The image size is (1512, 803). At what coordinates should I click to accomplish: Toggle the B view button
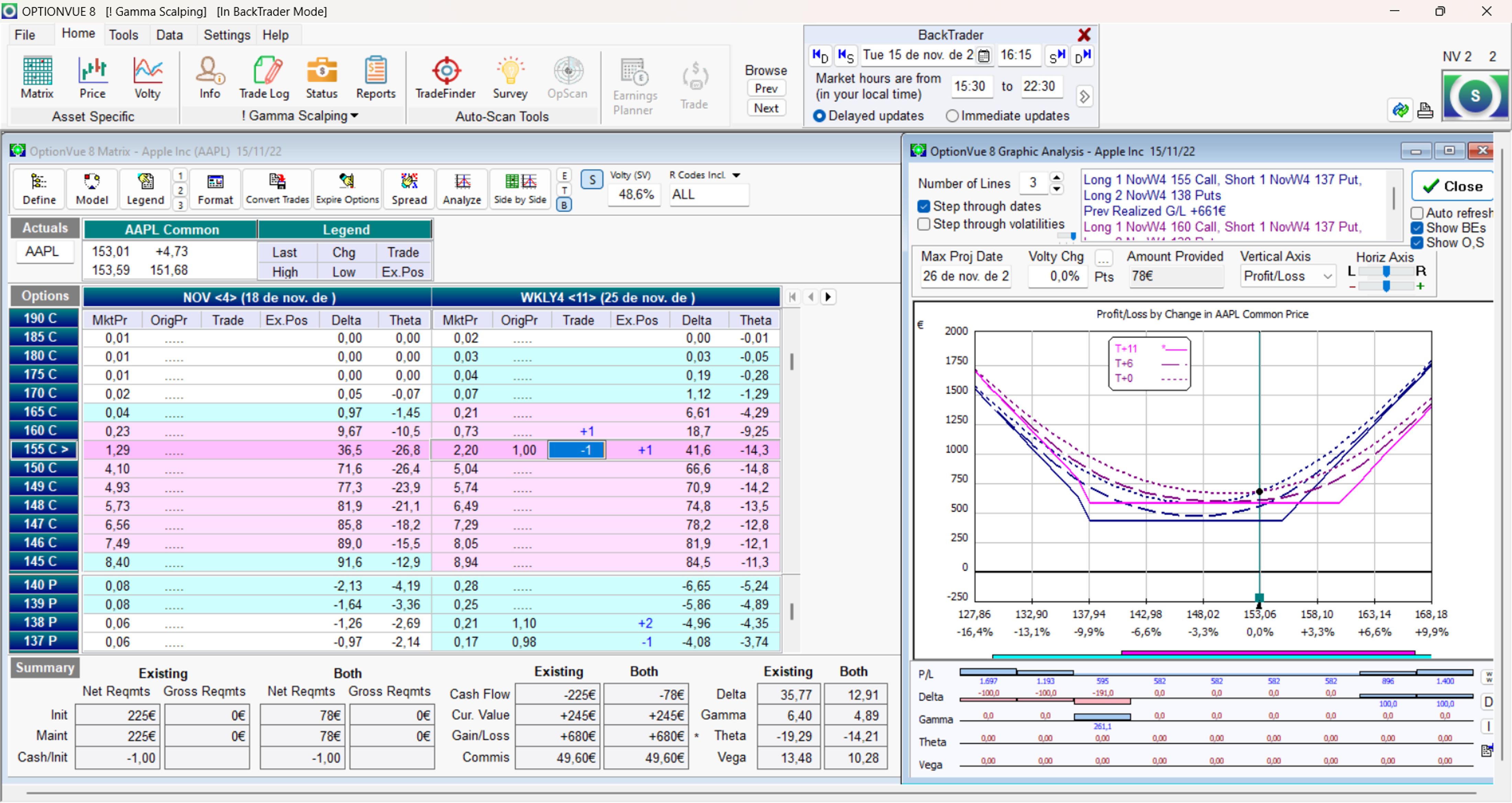click(x=564, y=205)
